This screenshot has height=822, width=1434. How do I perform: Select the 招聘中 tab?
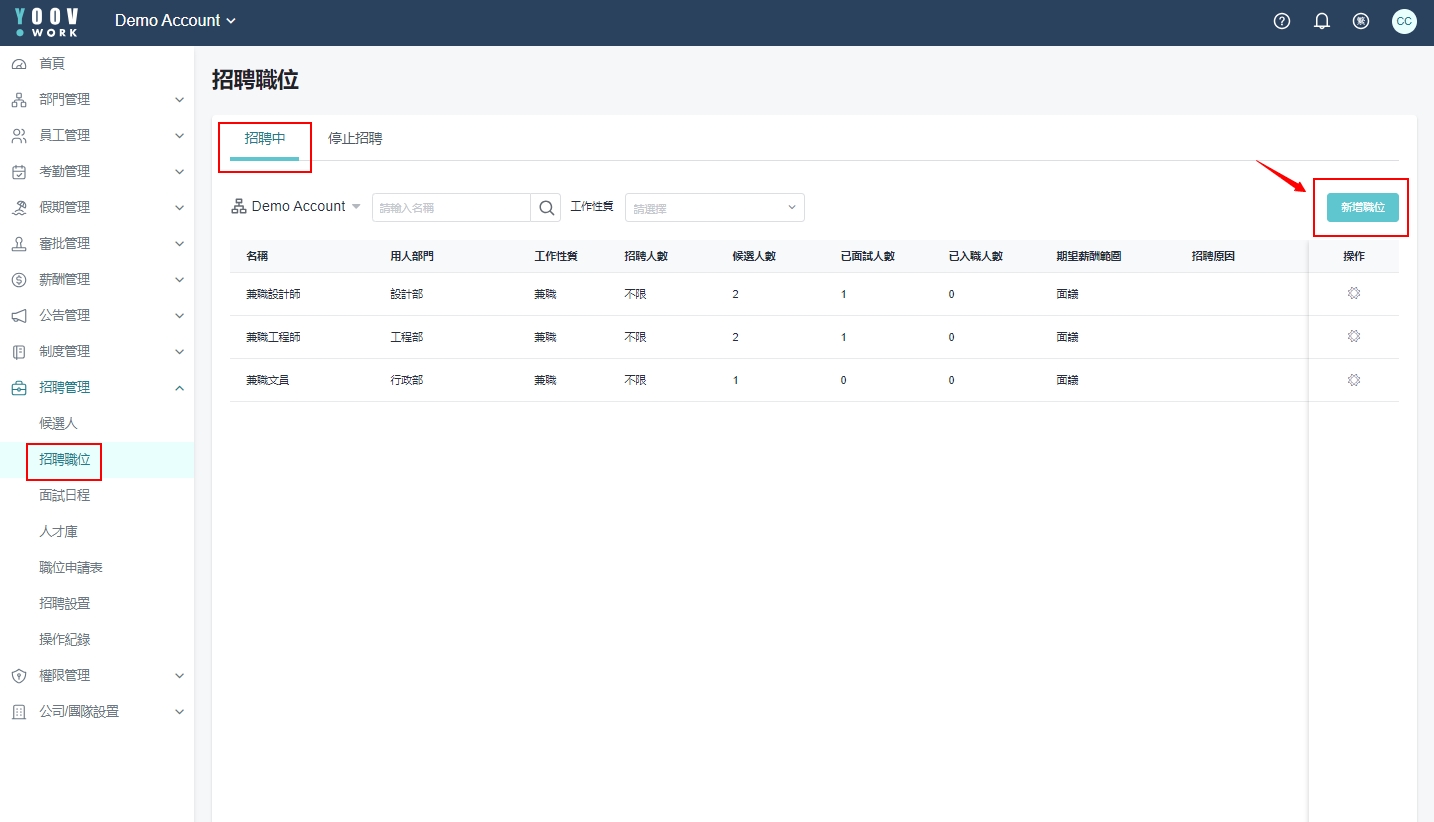(x=265, y=138)
